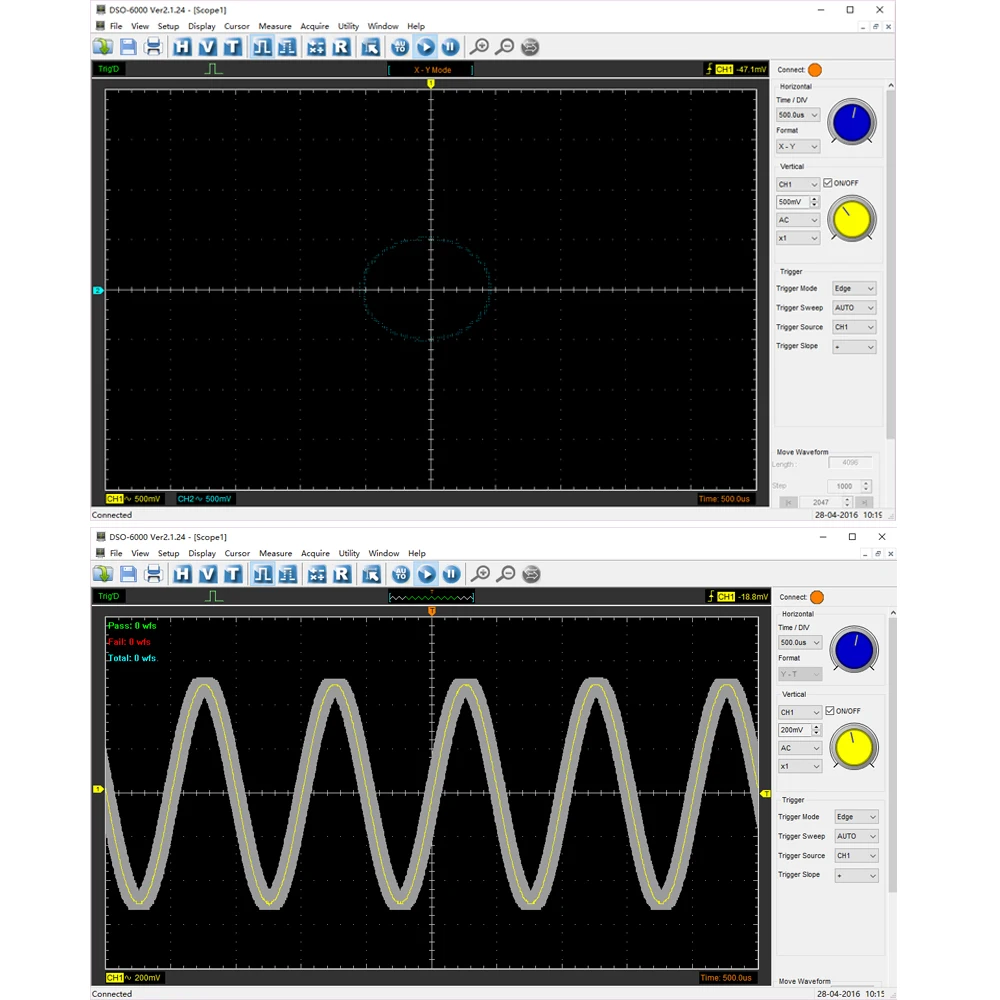Image resolution: width=1000 pixels, height=1000 pixels.
Task: Toggle the ON/OFF checkbox in upper window Vertical section
Action: pos(828,183)
